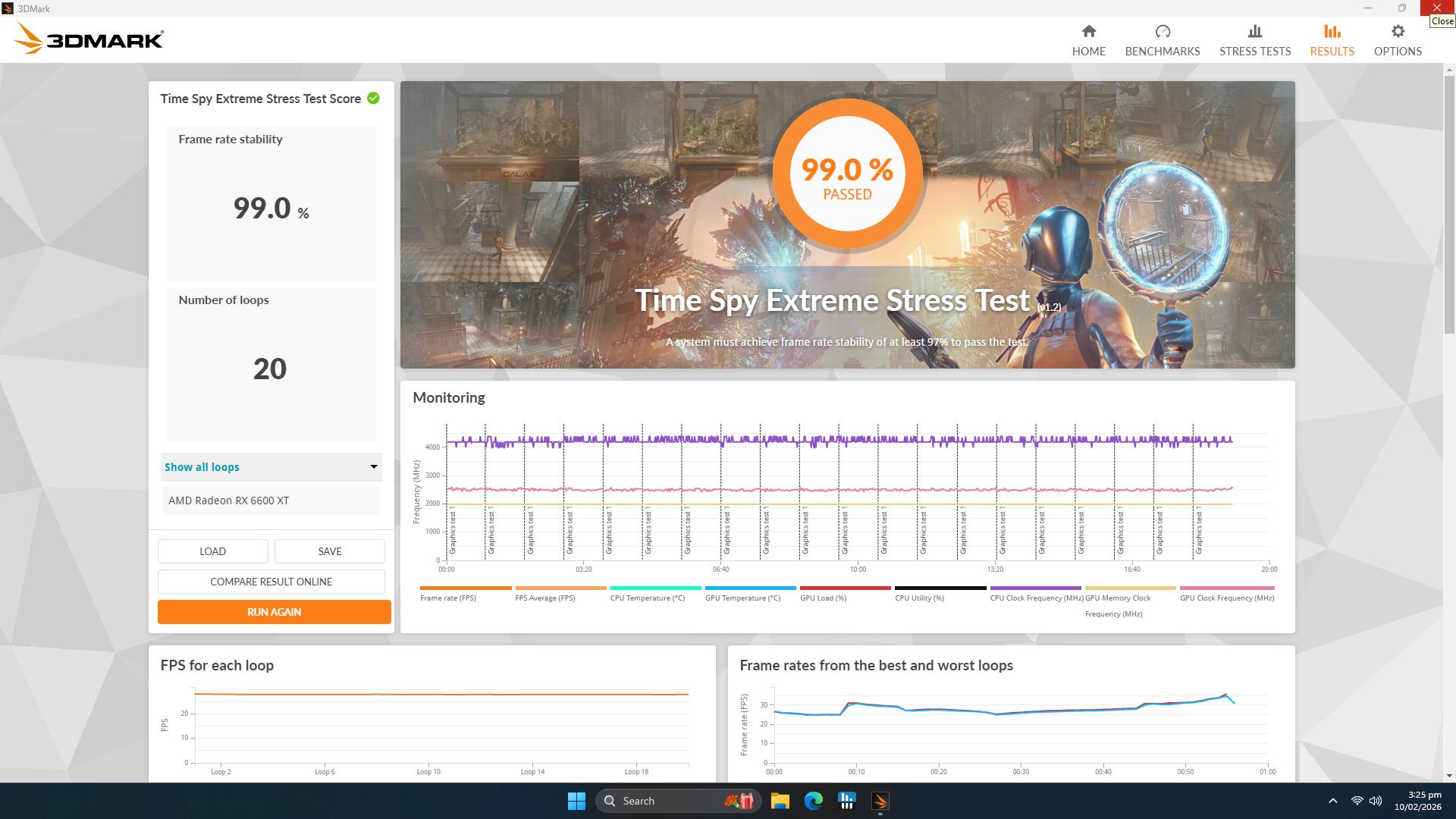
Task: Open the Windows Start menu
Action: [x=576, y=801]
